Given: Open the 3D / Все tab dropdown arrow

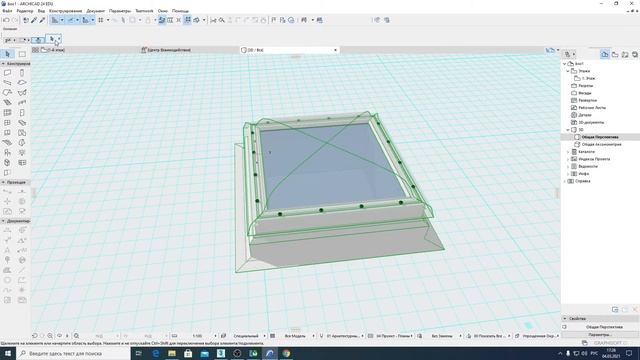Looking at the screenshot, I should [x=336, y=50].
